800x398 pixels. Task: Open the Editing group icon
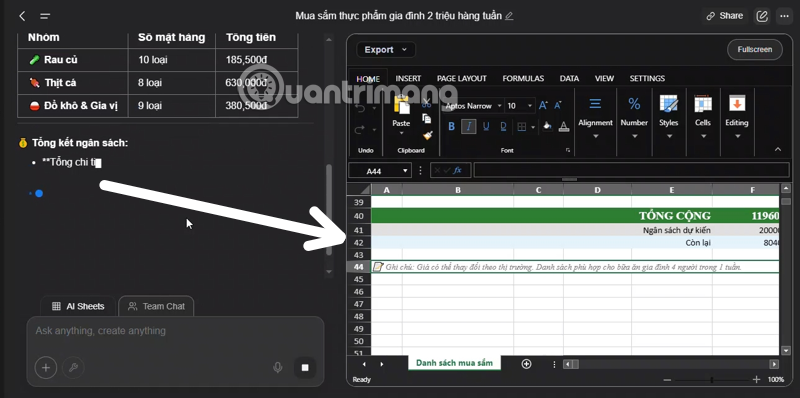pyautogui.click(x=737, y=104)
